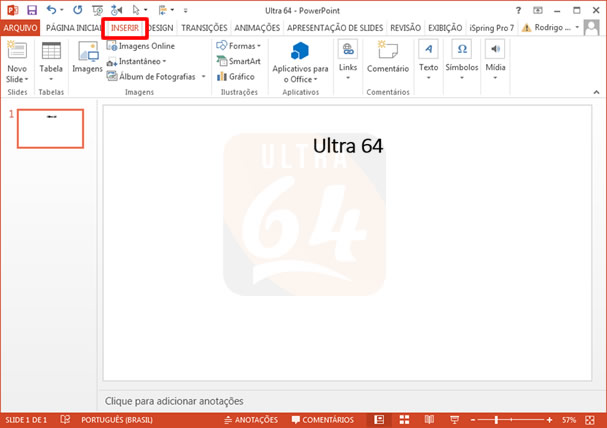The image size is (607, 428).
Task: Switch to the PÁGINA INICIAL tab
Action: (74, 28)
